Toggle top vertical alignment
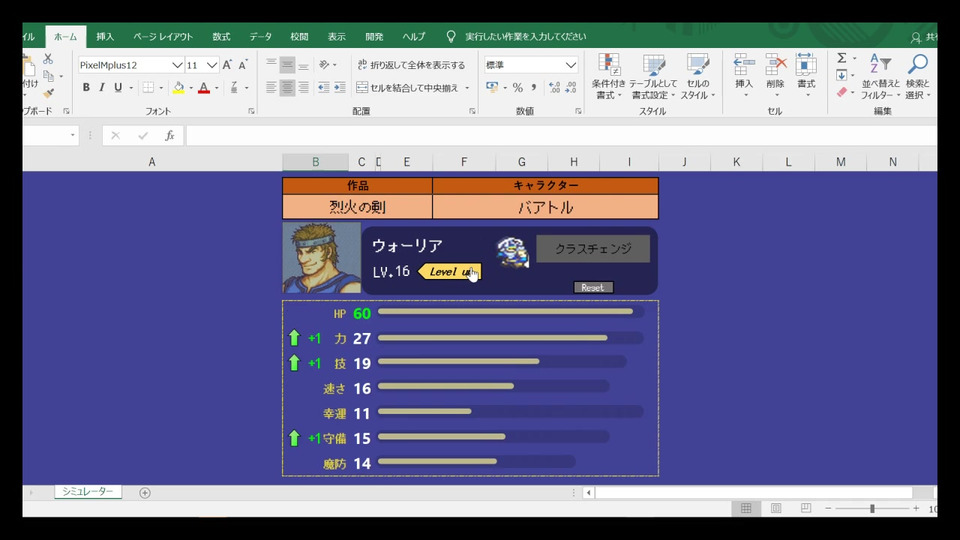 (x=271, y=65)
